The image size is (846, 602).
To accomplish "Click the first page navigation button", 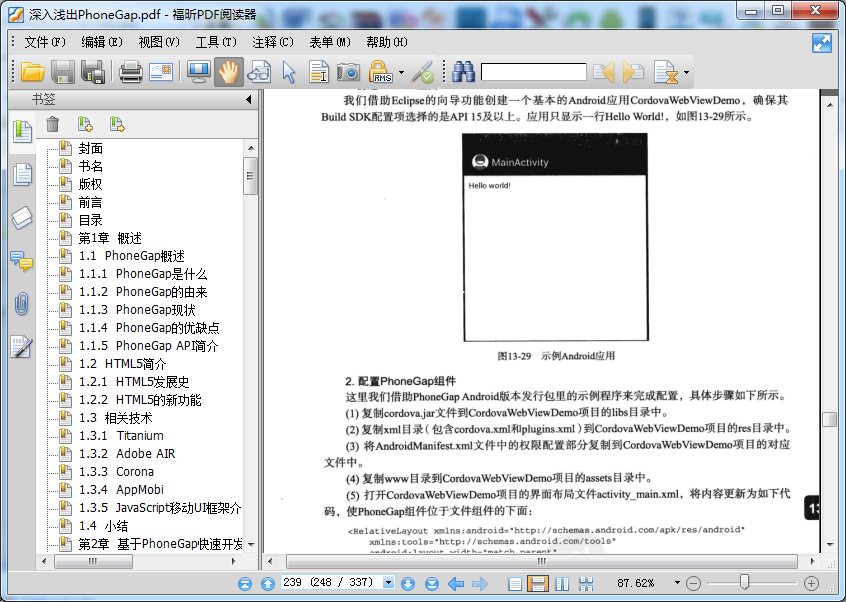I will (245, 583).
